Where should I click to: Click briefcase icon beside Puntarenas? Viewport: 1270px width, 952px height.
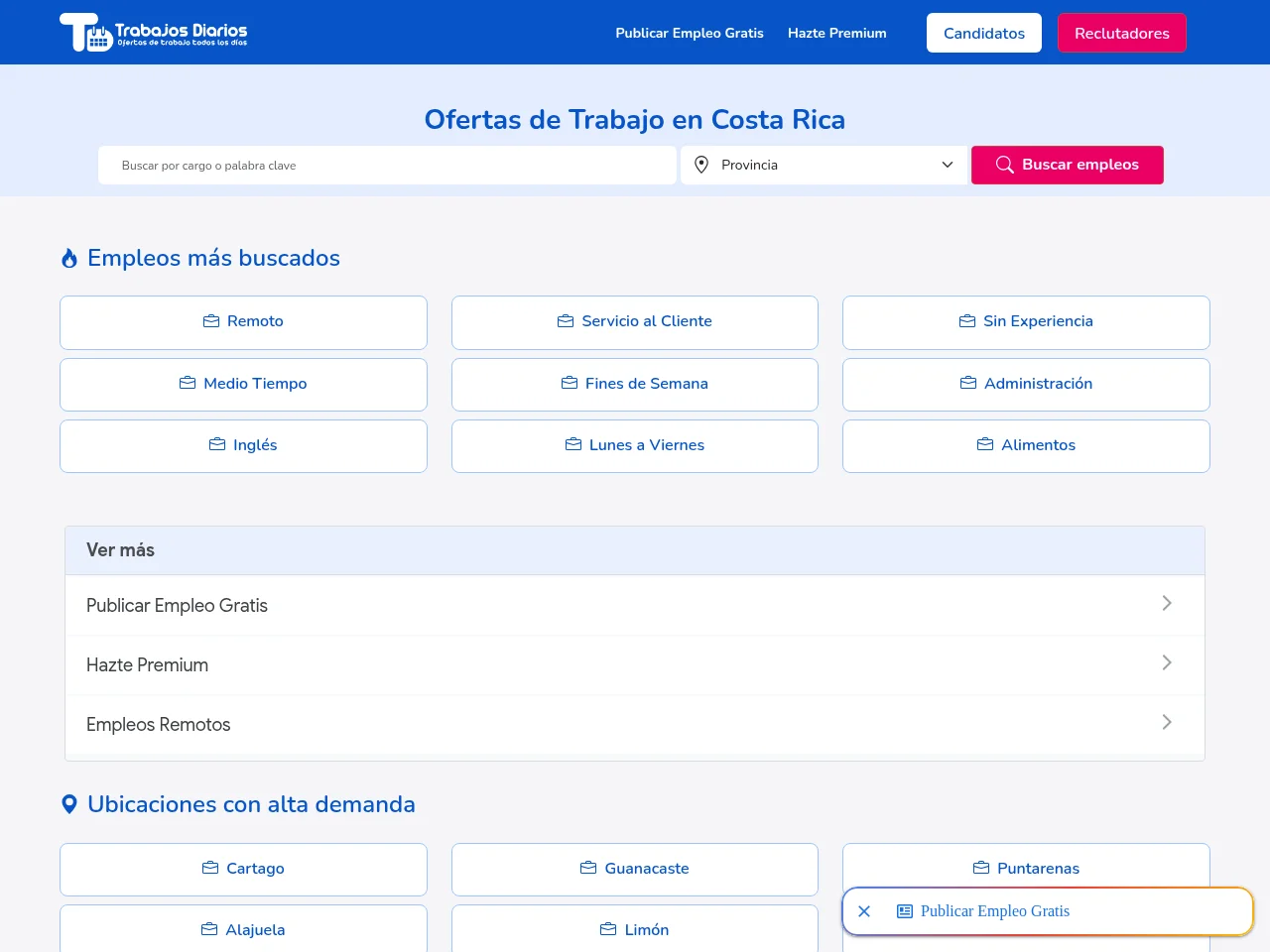[981, 868]
